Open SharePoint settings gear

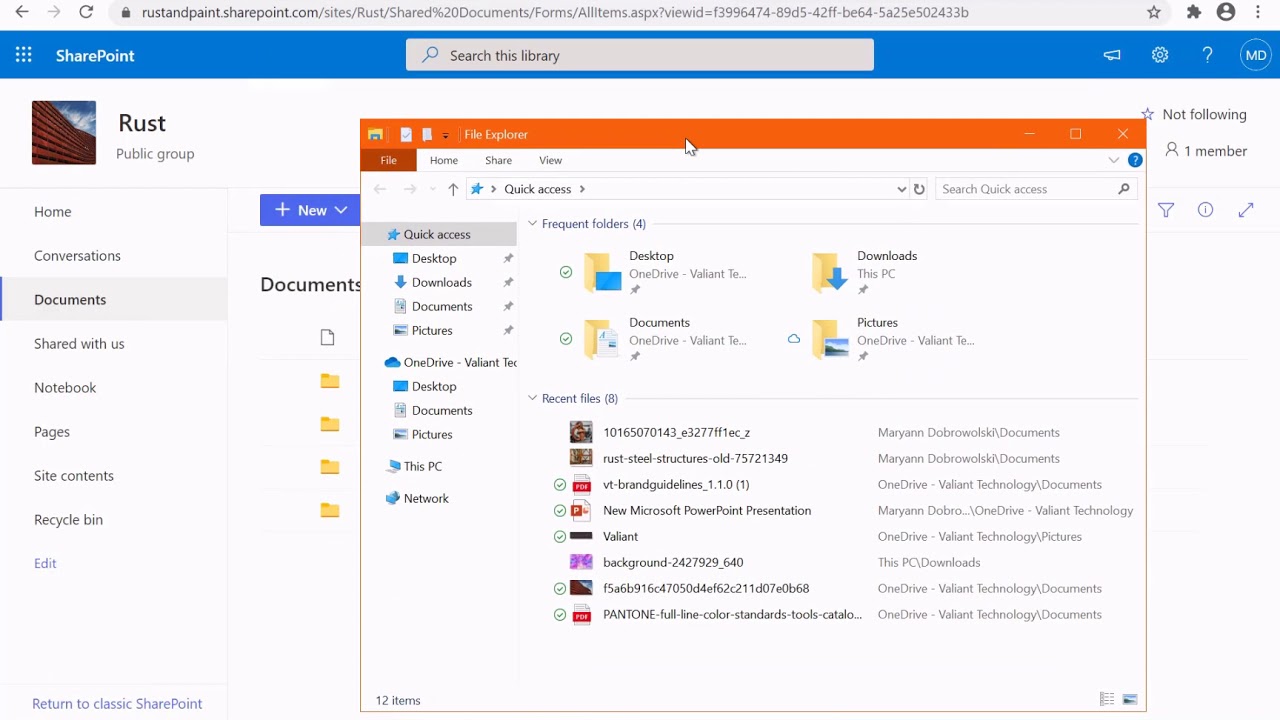click(x=1159, y=55)
